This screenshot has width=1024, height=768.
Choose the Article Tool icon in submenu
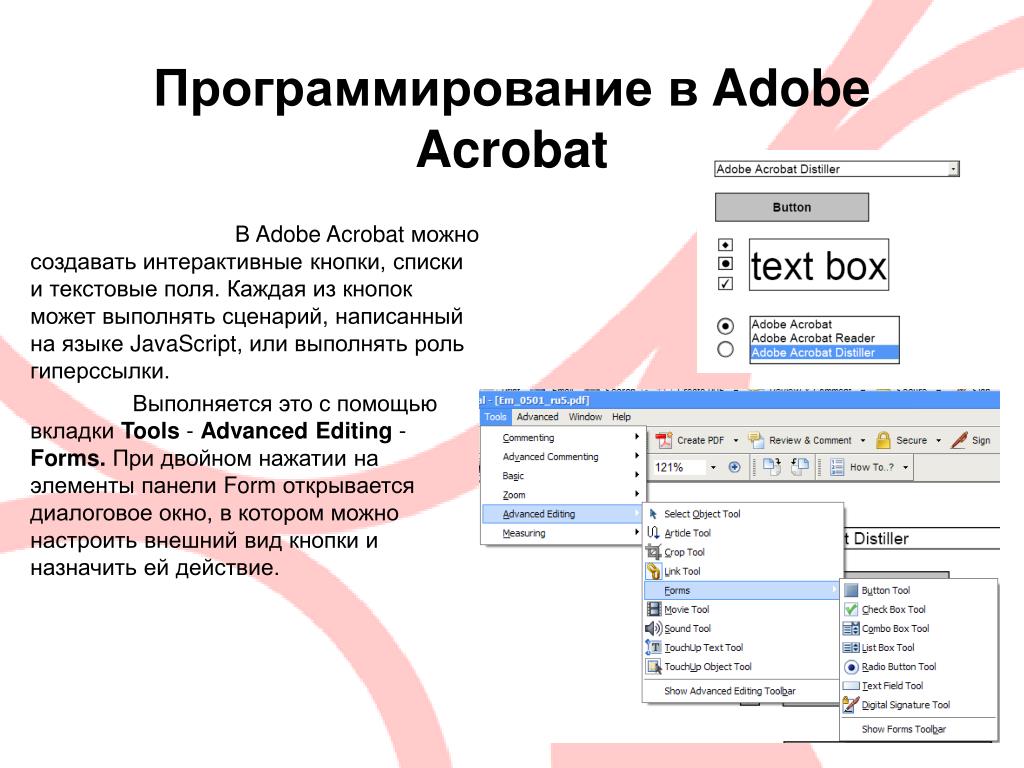(x=653, y=533)
